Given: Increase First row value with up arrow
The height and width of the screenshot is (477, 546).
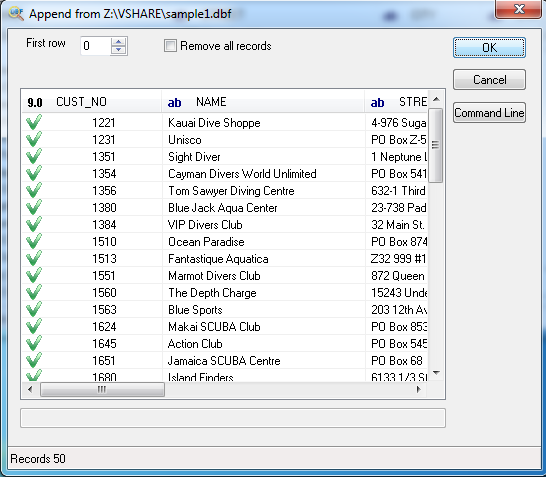Looking at the screenshot, I should pos(118,42).
